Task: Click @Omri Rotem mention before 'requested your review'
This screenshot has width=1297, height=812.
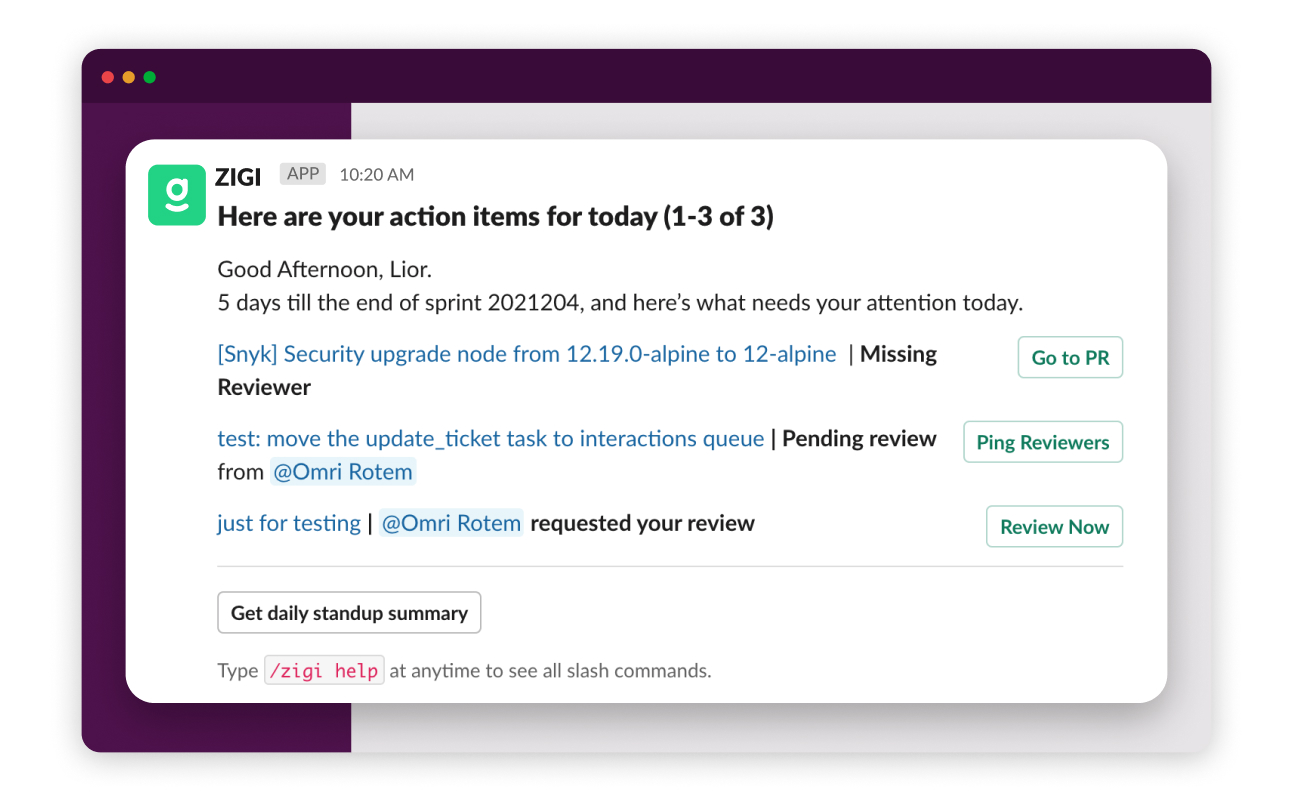Action: (451, 523)
